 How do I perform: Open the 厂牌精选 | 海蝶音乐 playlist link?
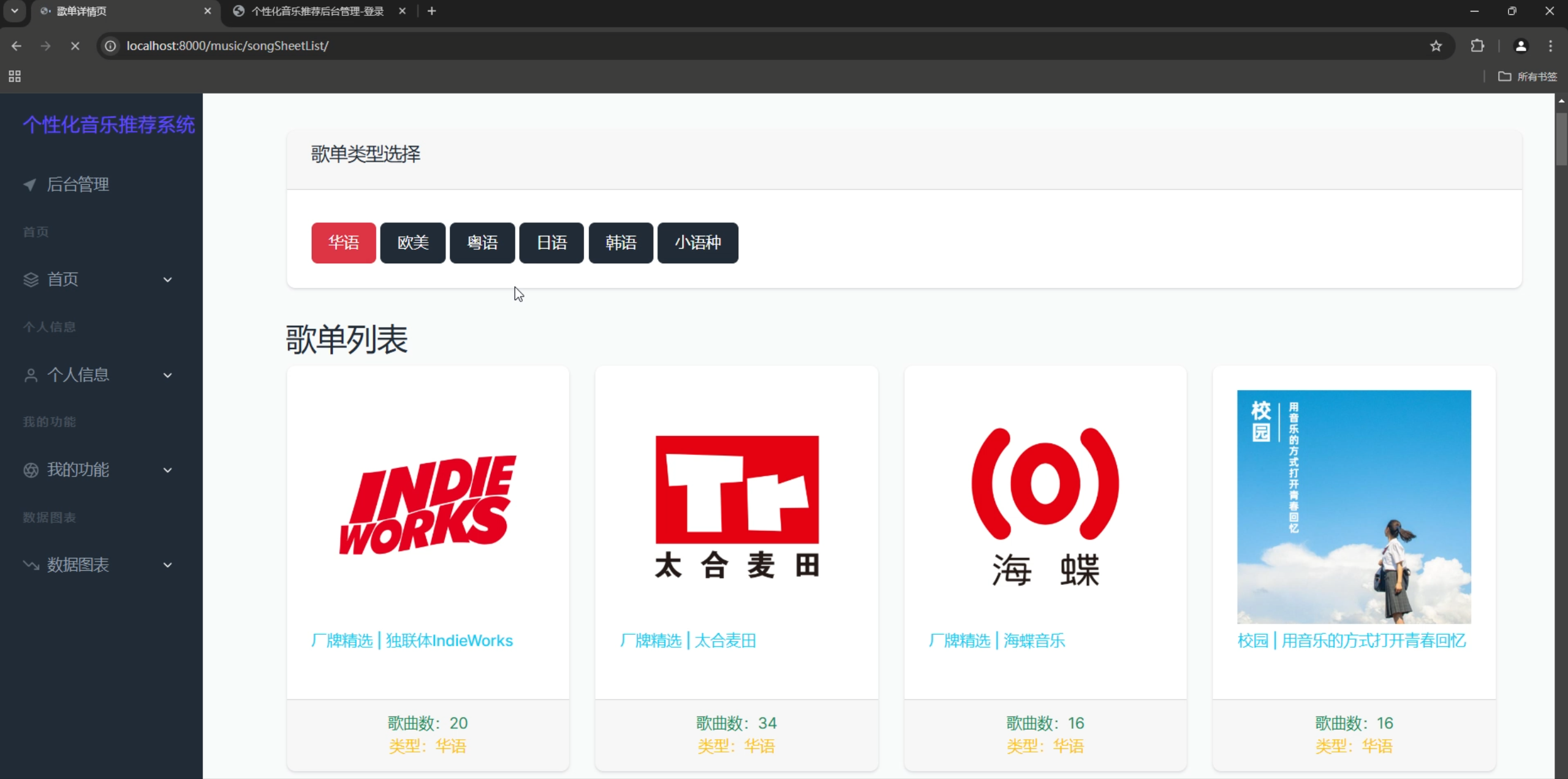pyautogui.click(x=997, y=641)
